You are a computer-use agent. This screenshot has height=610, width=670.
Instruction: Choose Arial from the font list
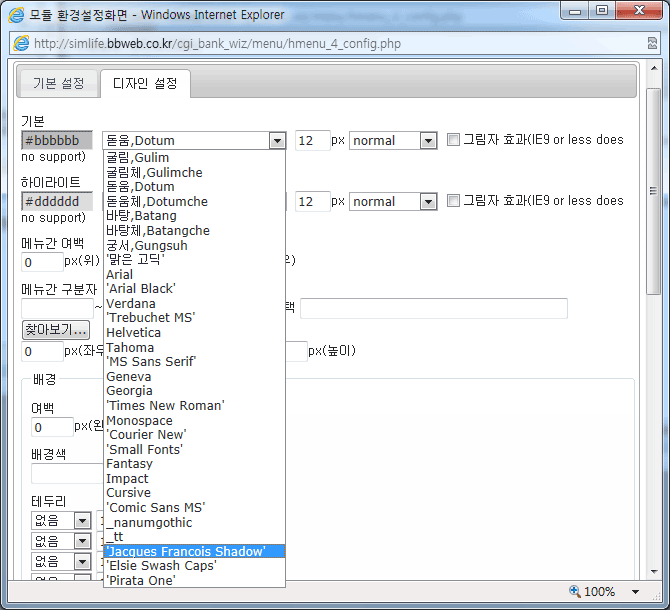pyautogui.click(x=194, y=274)
